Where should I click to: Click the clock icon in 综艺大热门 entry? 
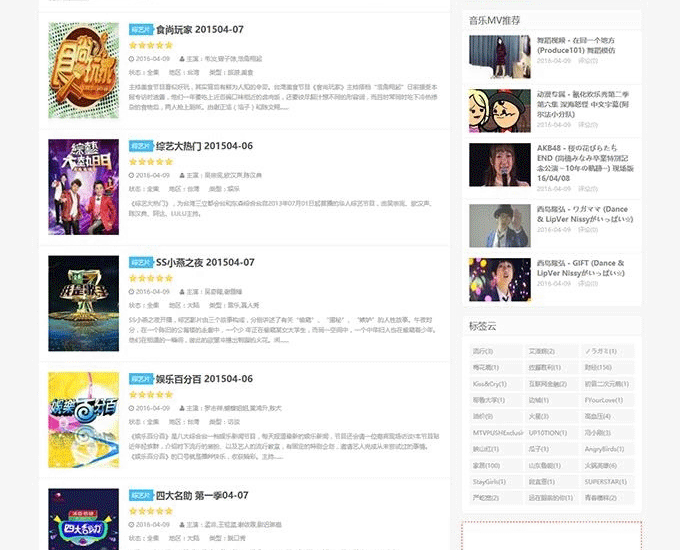(x=131, y=175)
